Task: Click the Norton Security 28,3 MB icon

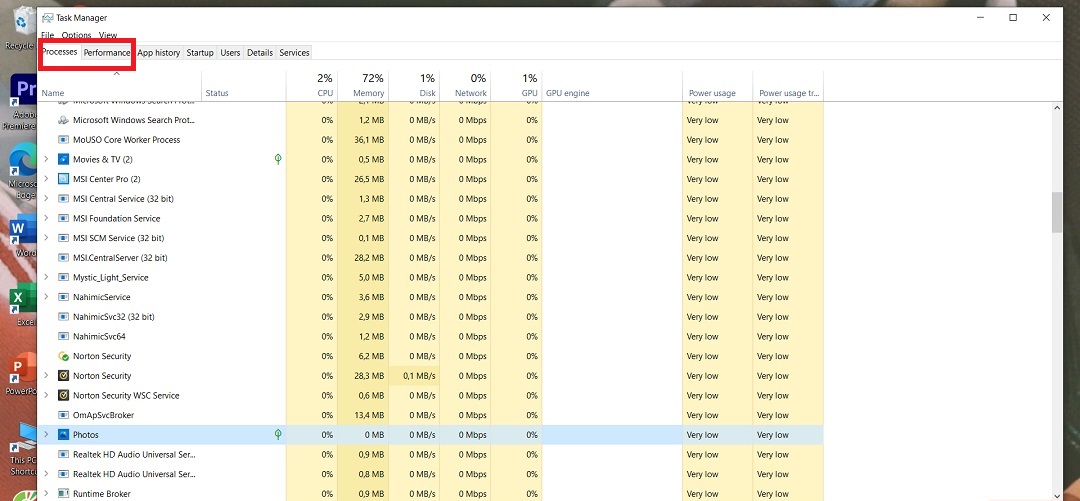Action: click(x=63, y=376)
